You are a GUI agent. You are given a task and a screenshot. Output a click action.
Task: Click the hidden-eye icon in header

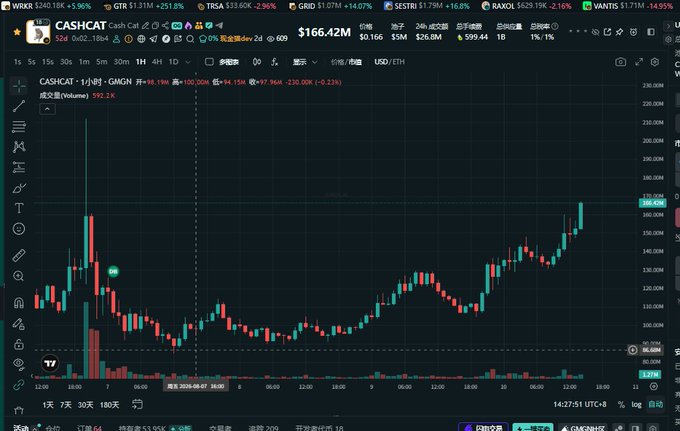coord(595,32)
